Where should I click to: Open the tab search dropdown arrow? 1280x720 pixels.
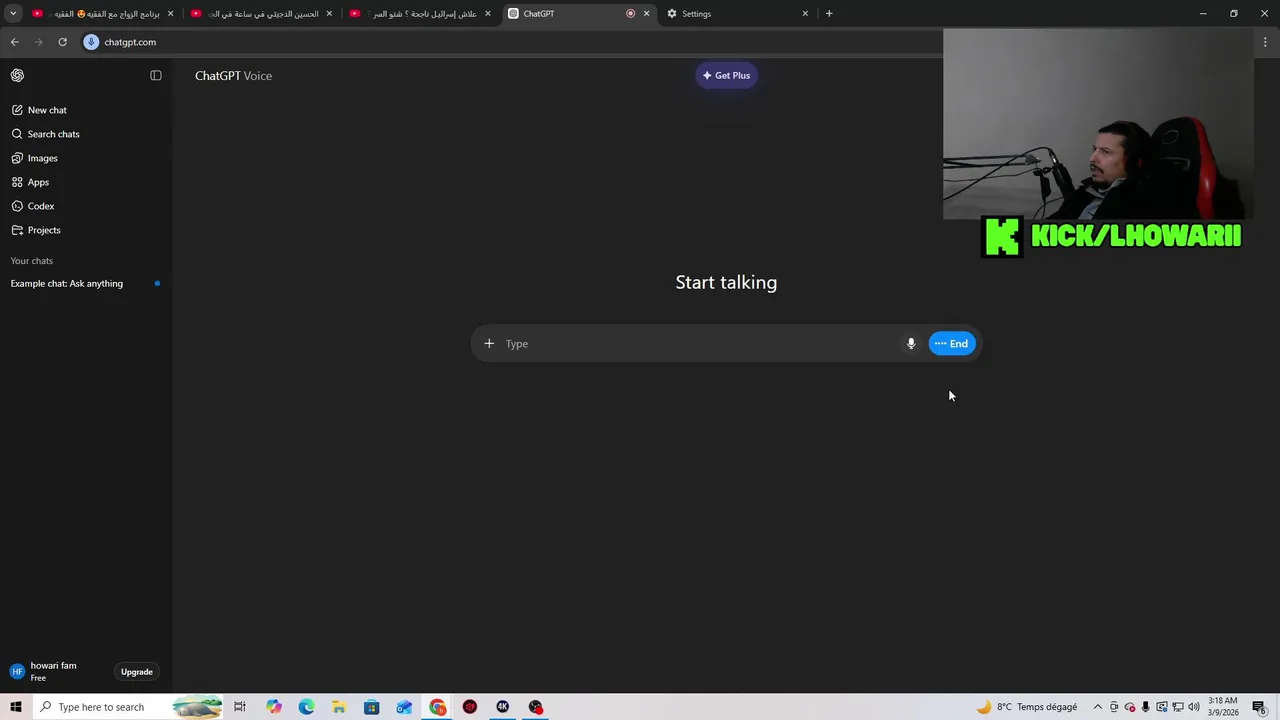coord(13,14)
